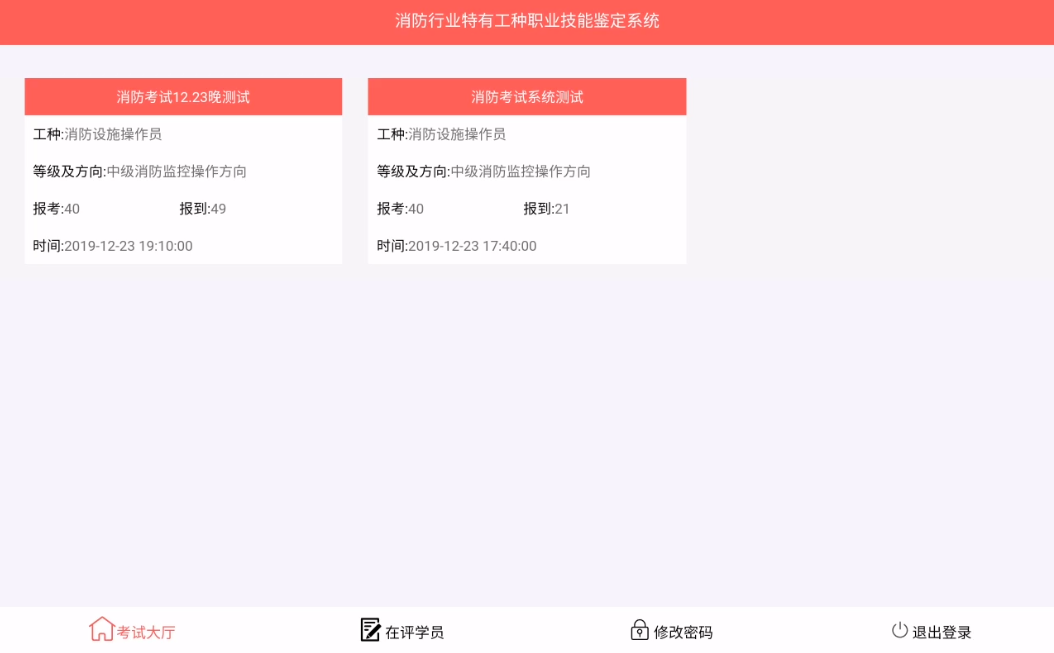Open the 消防考试系统测试 exam card header
1054x653 pixels.
pyautogui.click(x=527, y=97)
